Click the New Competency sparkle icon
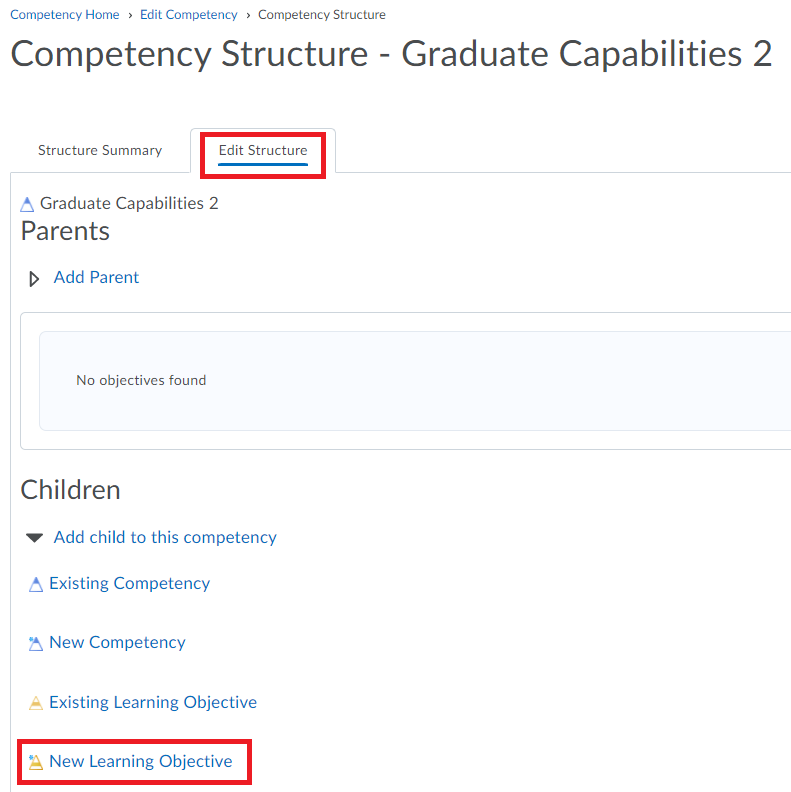The height and width of the screenshot is (792, 791). (36, 644)
